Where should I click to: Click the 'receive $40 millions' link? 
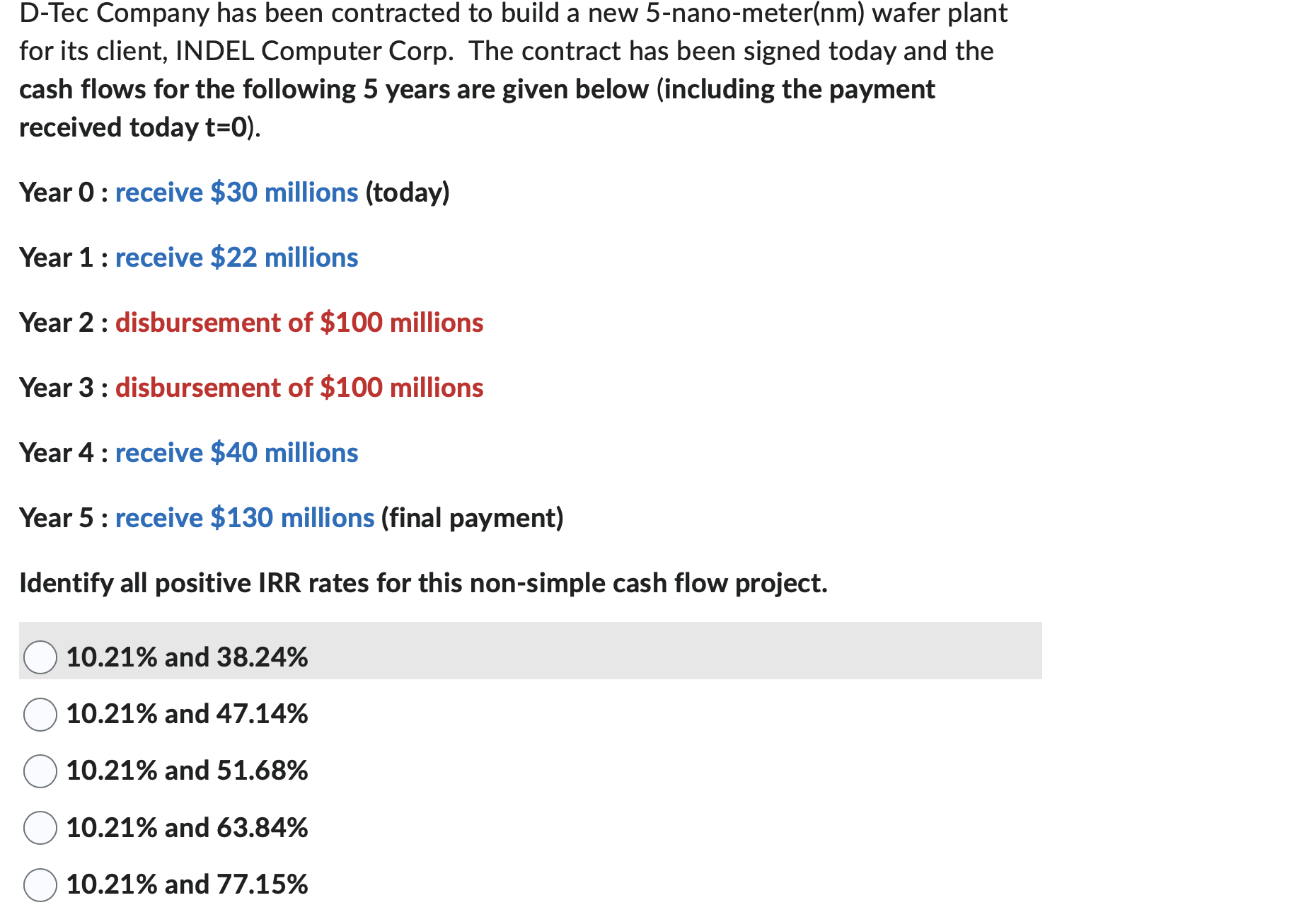coord(236,453)
